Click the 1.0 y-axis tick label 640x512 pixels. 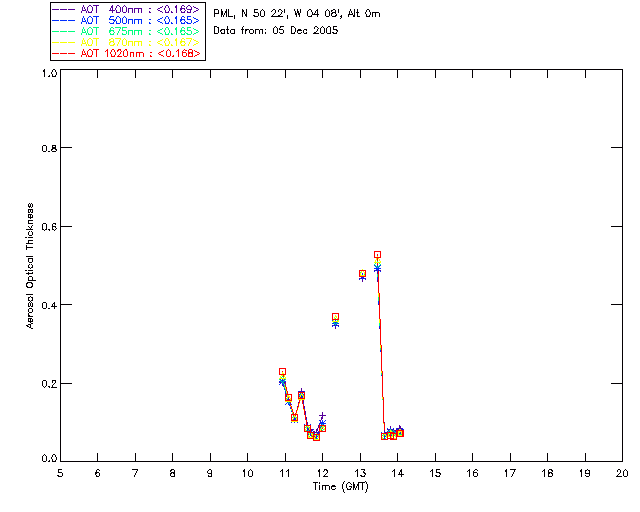point(49,73)
